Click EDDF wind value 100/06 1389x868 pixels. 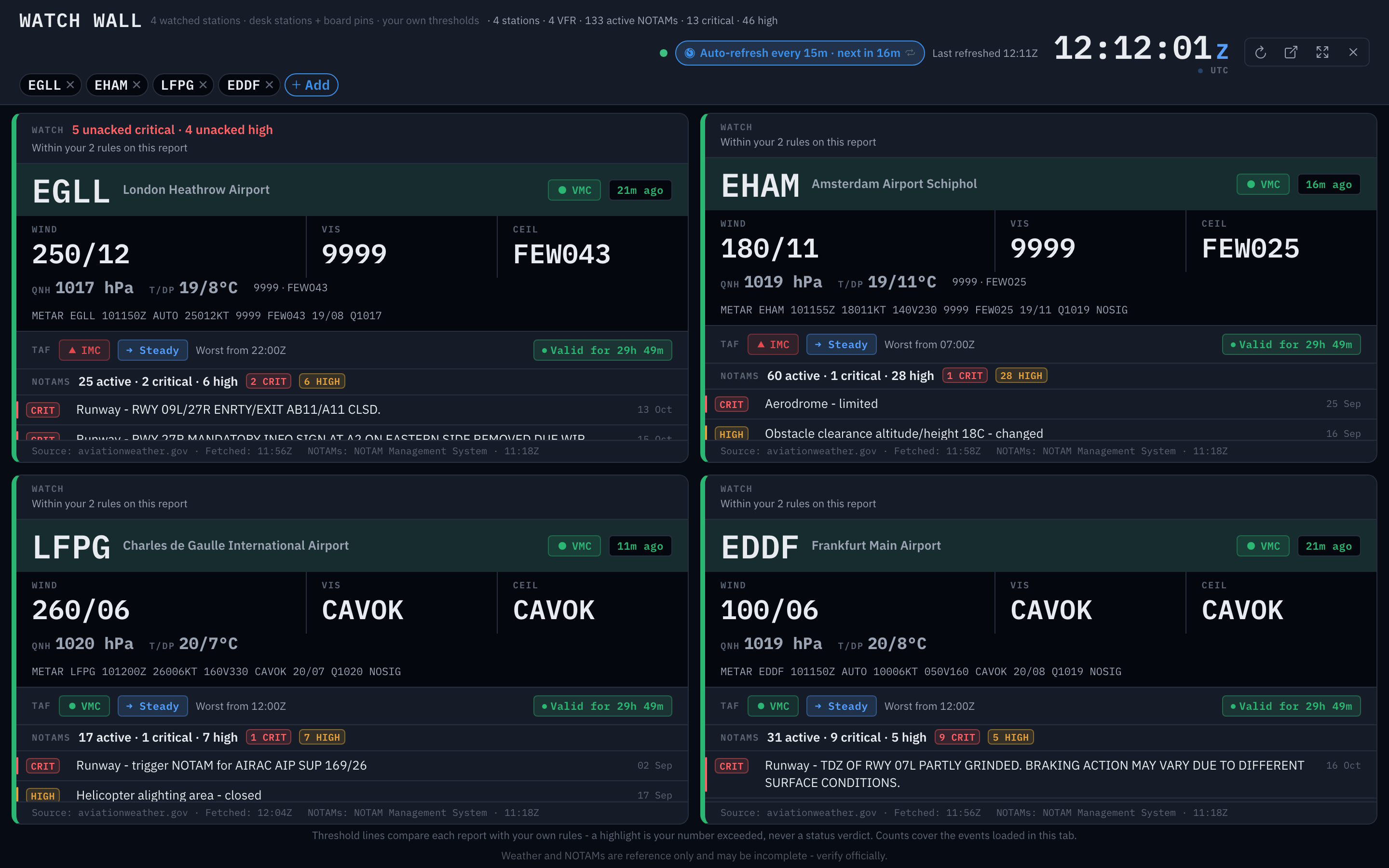770,610
